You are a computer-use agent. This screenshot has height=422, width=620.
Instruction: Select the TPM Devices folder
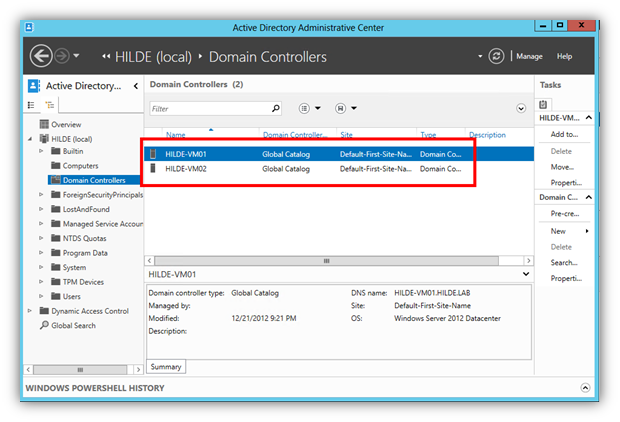click(83, 282)
